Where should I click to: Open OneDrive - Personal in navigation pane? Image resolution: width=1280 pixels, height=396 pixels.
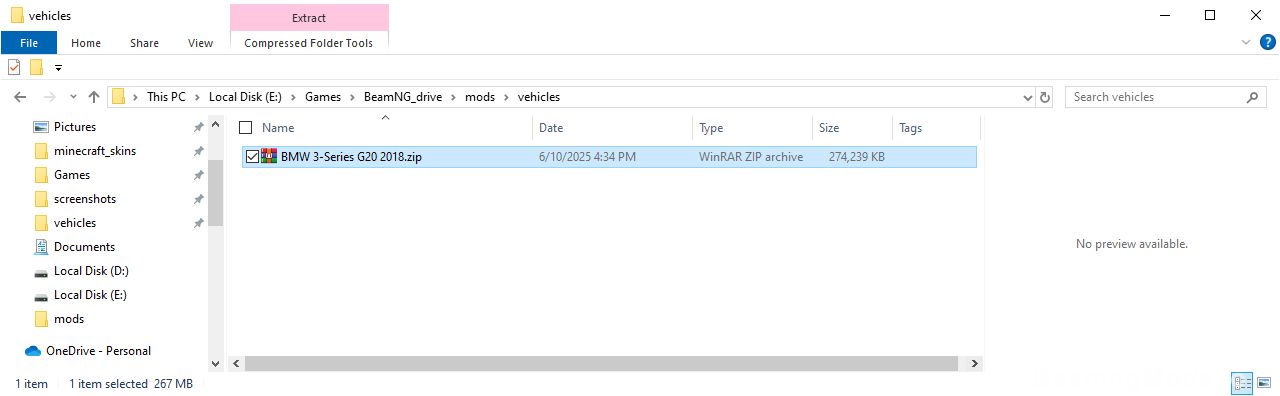pos(98,351)
